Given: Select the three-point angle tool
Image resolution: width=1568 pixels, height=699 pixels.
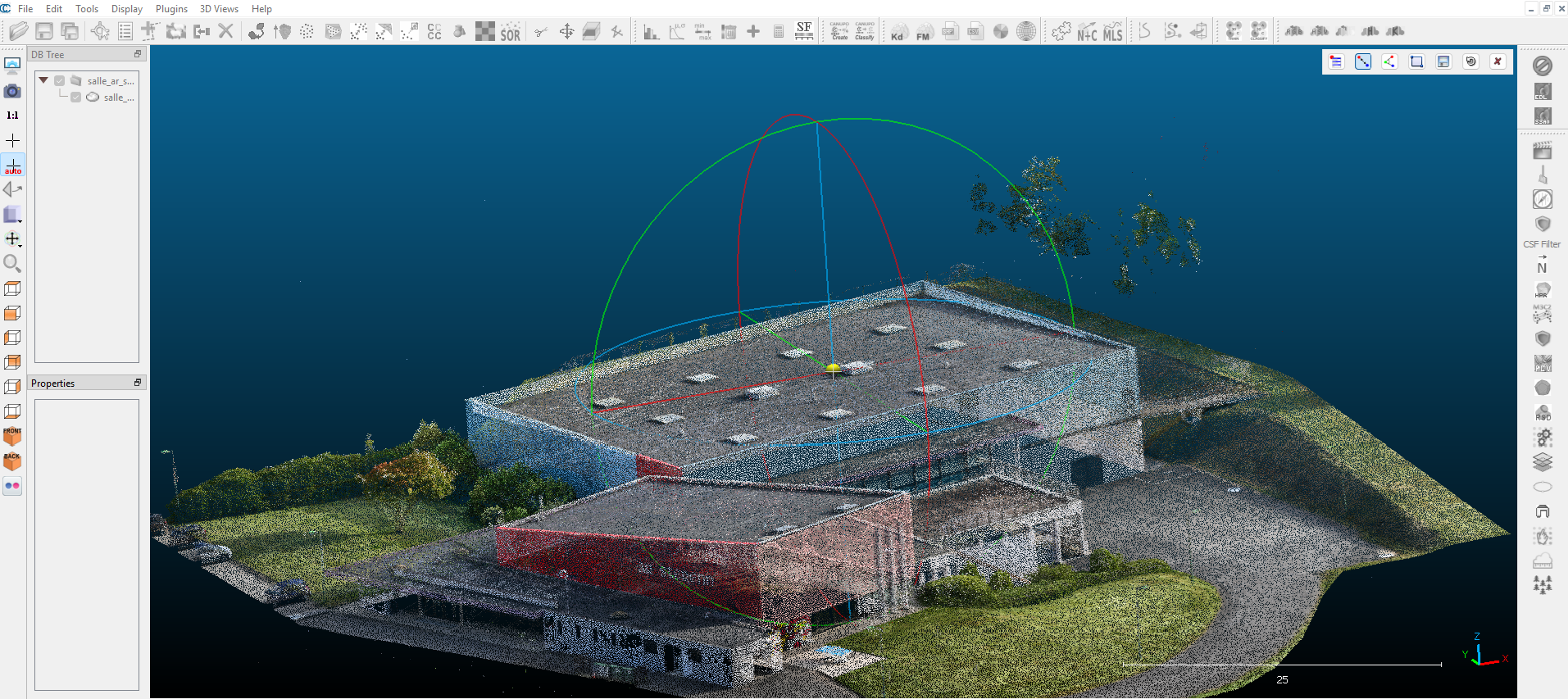Looking at the screenshot, I should tap(1389, 61).
